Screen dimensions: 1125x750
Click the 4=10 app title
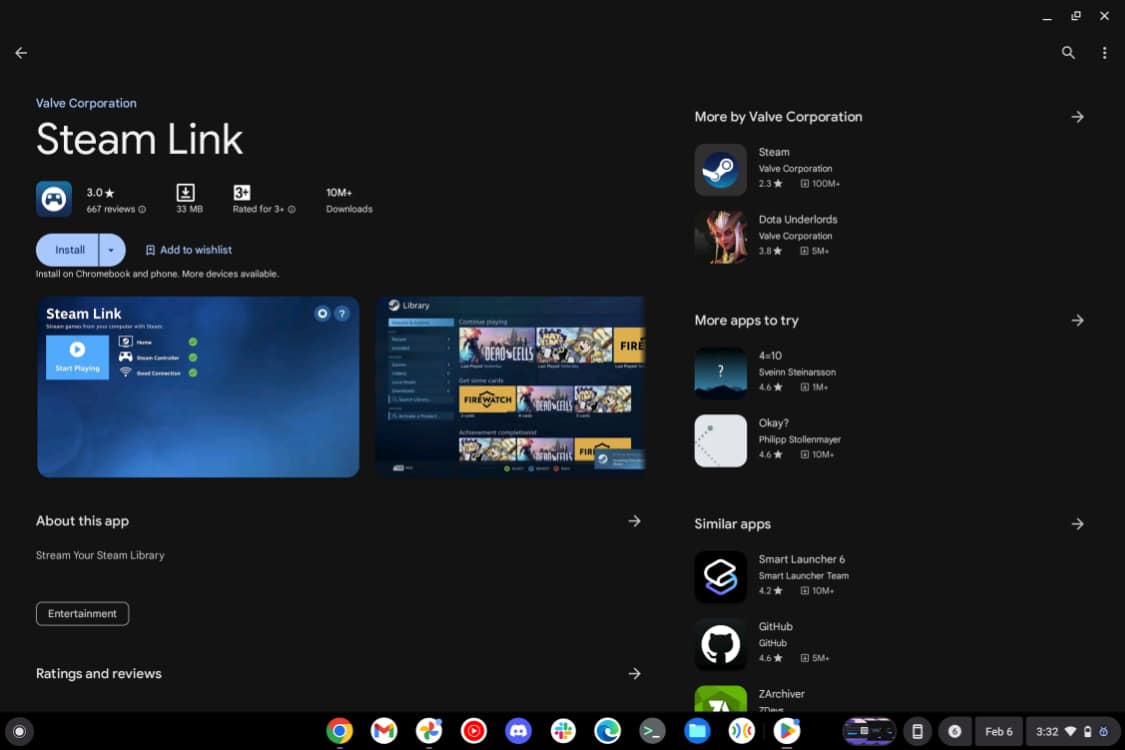coord(770,355)
